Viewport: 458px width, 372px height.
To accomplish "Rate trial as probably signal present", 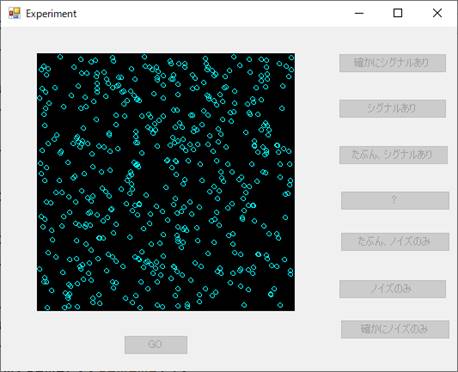I will (x=393, y=155).
